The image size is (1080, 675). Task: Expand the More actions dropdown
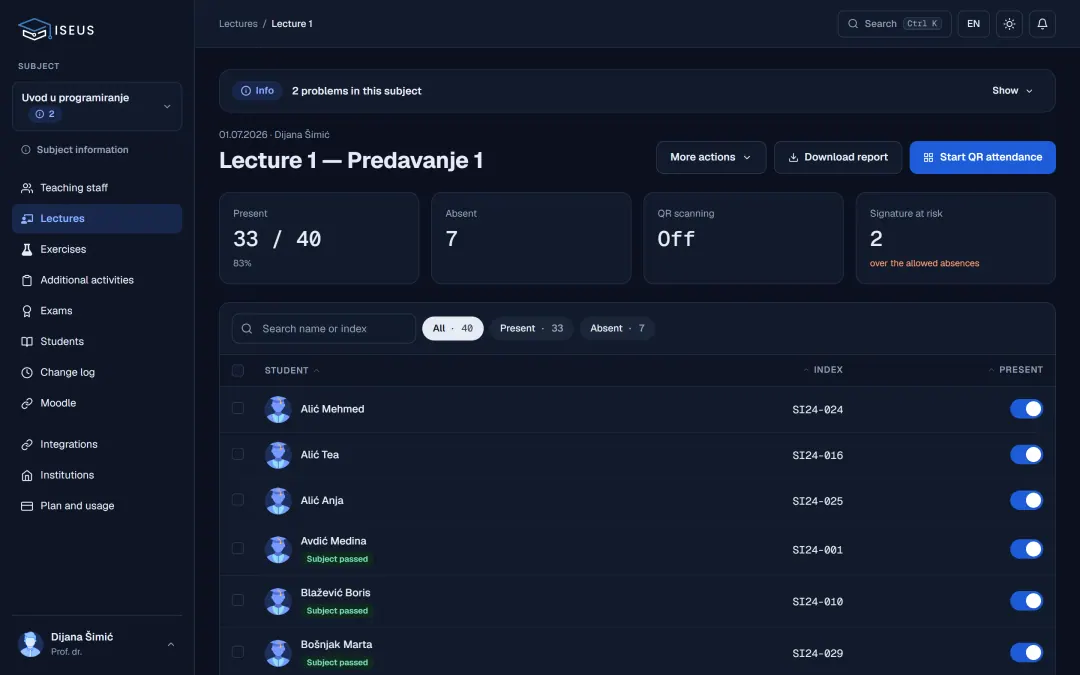click(x=711, y=157)
